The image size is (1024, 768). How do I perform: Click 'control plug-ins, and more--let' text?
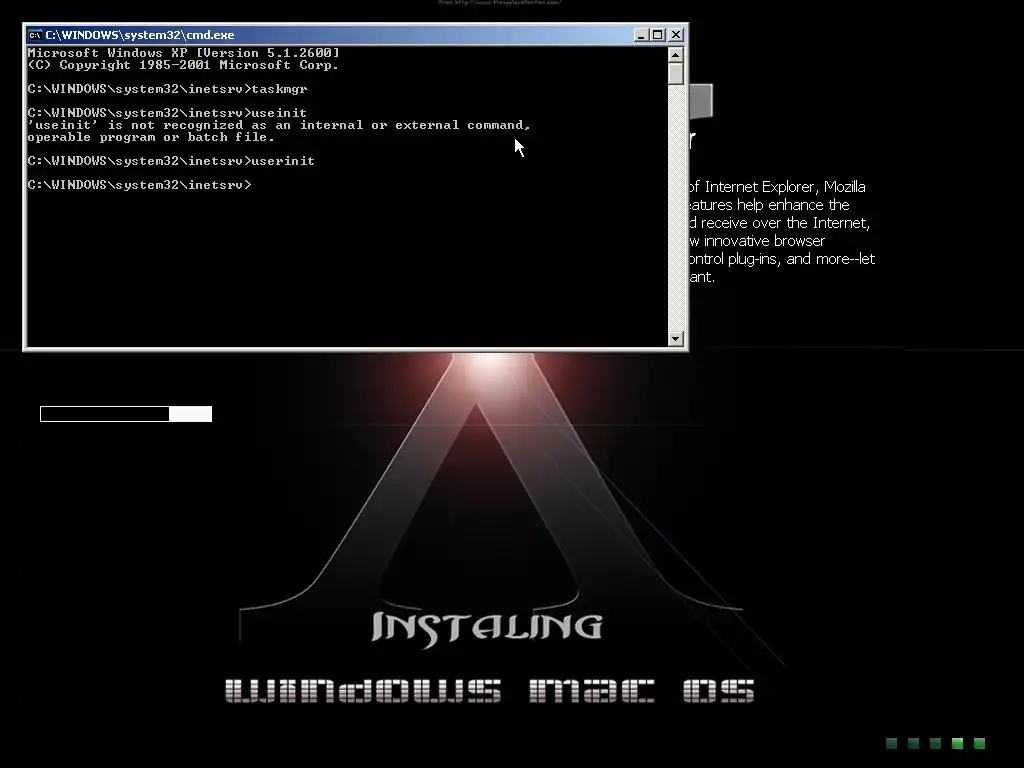(782, 259)
